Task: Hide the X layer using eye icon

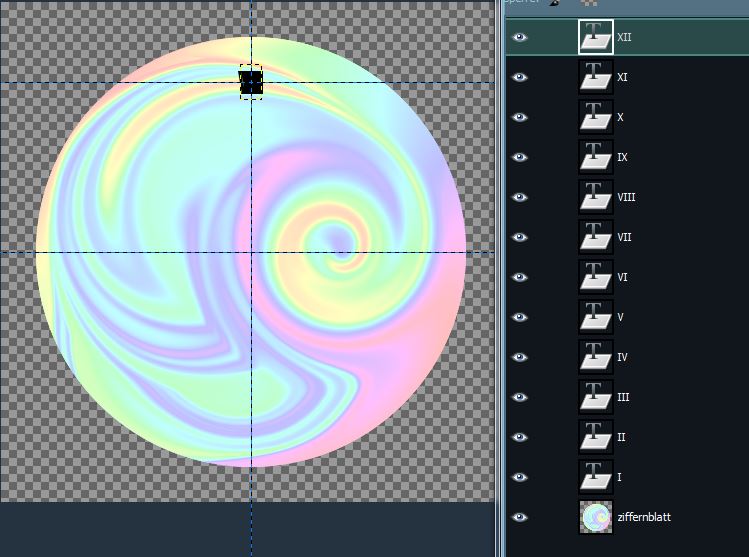Action: (519, 117)
